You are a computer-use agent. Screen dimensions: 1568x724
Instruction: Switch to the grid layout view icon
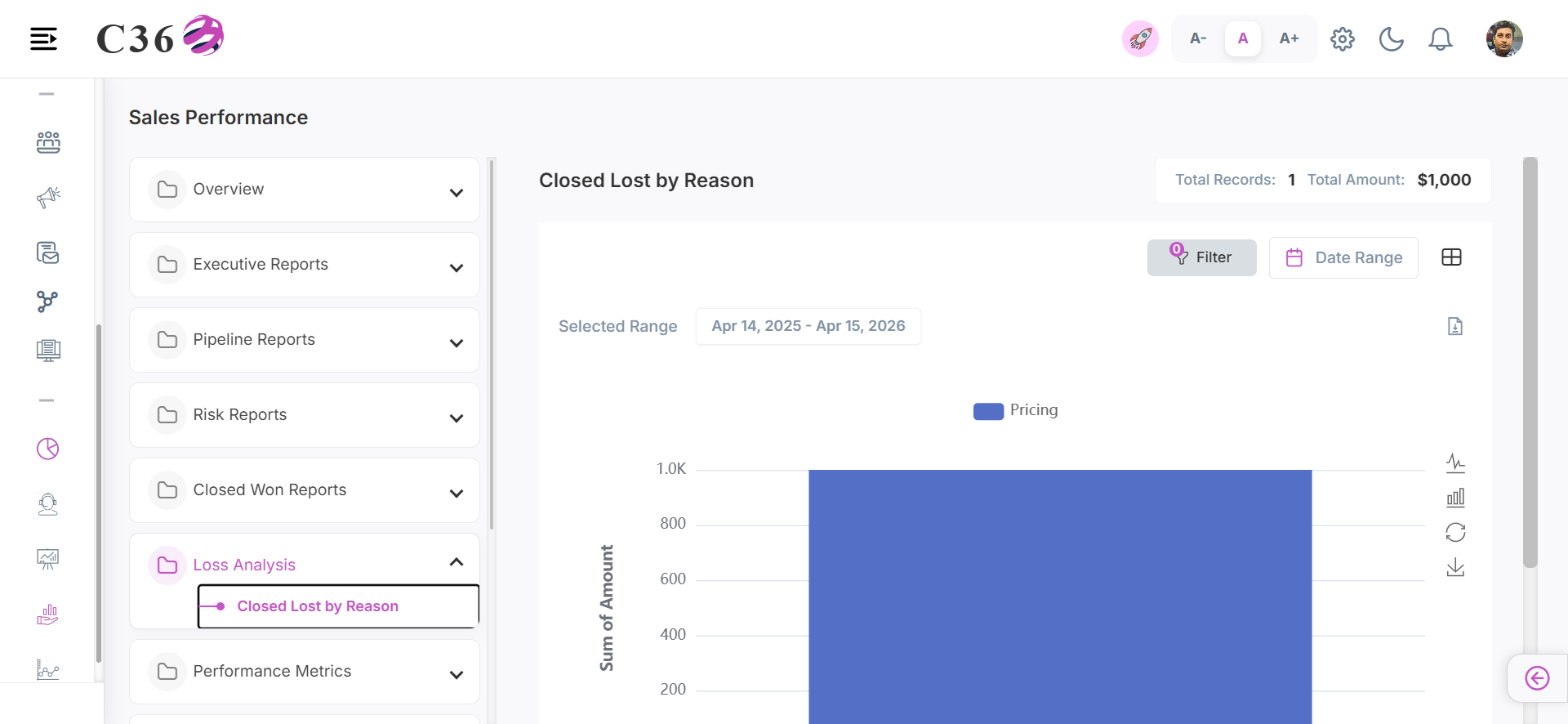[1452, 257]
